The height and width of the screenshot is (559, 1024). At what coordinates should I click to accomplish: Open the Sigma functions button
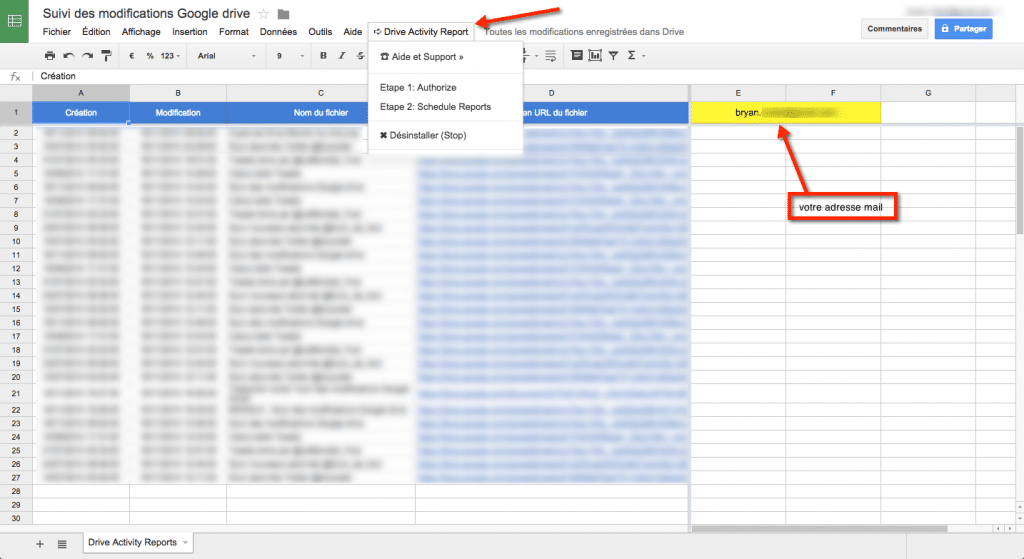632,56
